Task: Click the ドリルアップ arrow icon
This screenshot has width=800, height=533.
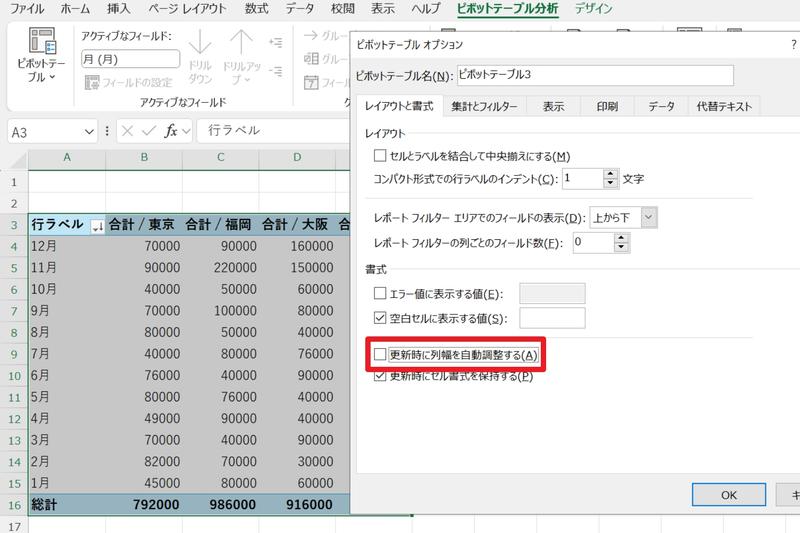Action: [x=241, y=42]
